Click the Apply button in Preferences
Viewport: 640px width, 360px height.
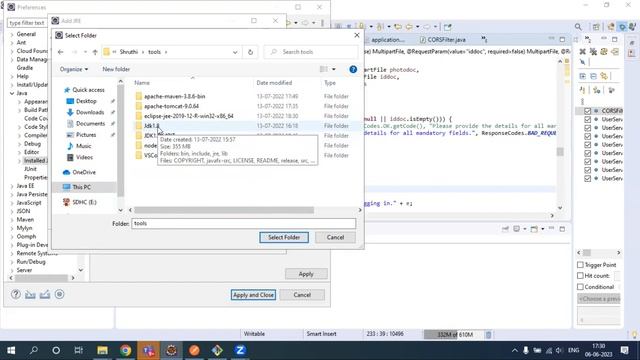[306, 274]
